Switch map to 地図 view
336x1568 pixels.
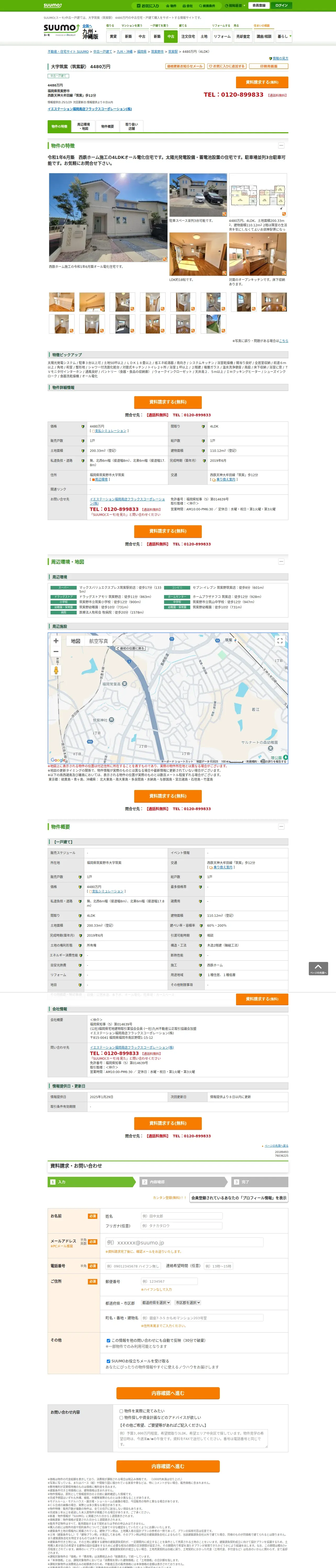[76, 641]
